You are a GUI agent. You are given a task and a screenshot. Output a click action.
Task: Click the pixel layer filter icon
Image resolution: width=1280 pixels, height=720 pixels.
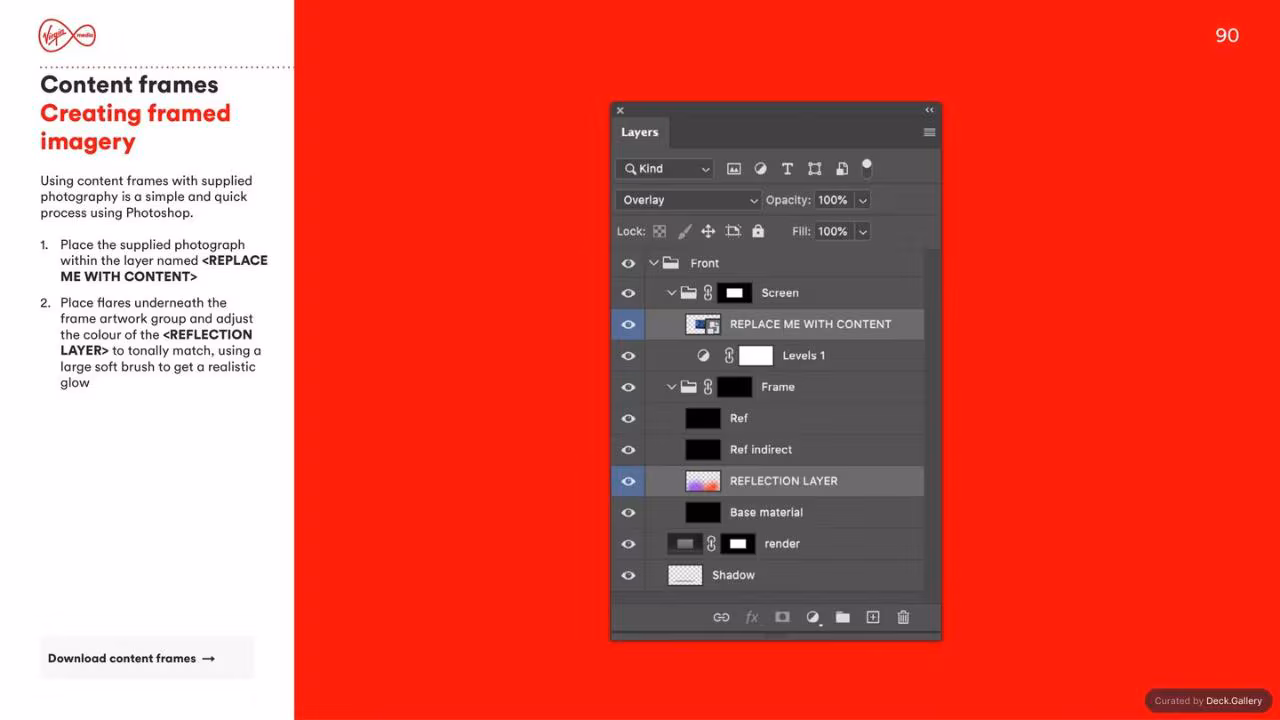[733, 169]
